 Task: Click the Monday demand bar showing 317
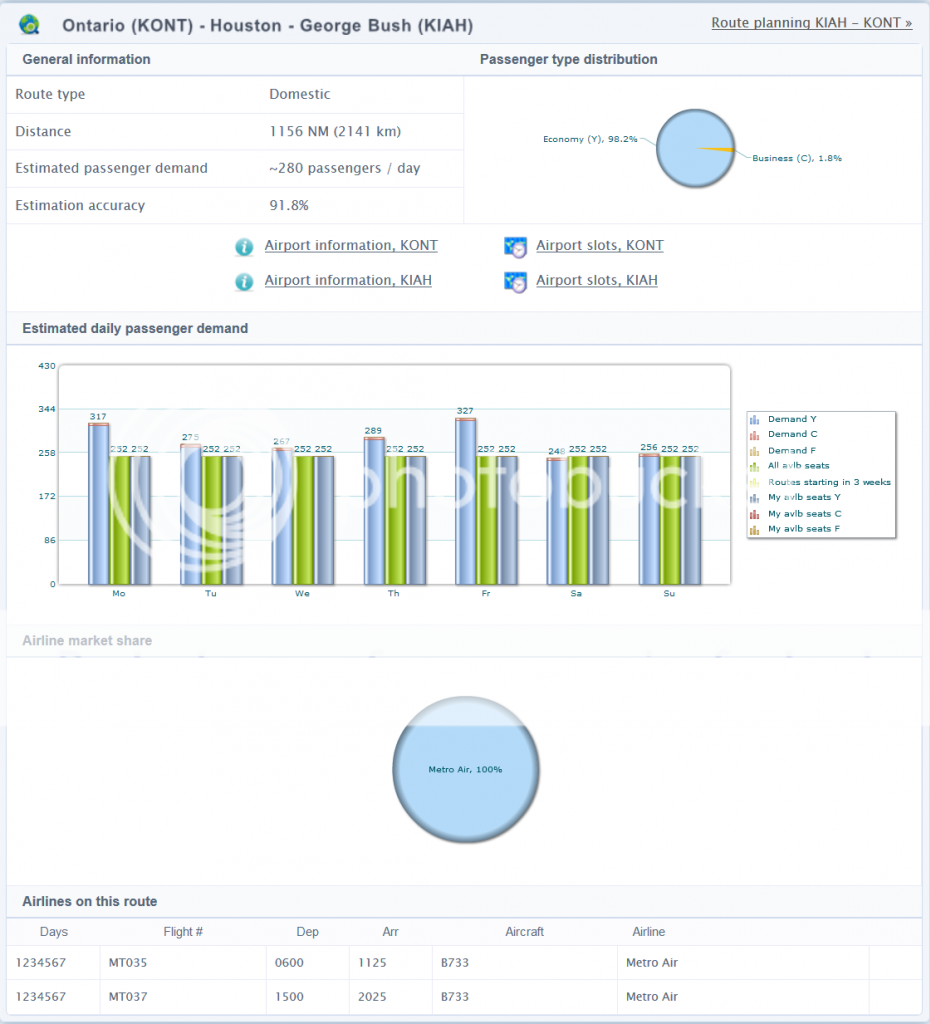point(98,503)
